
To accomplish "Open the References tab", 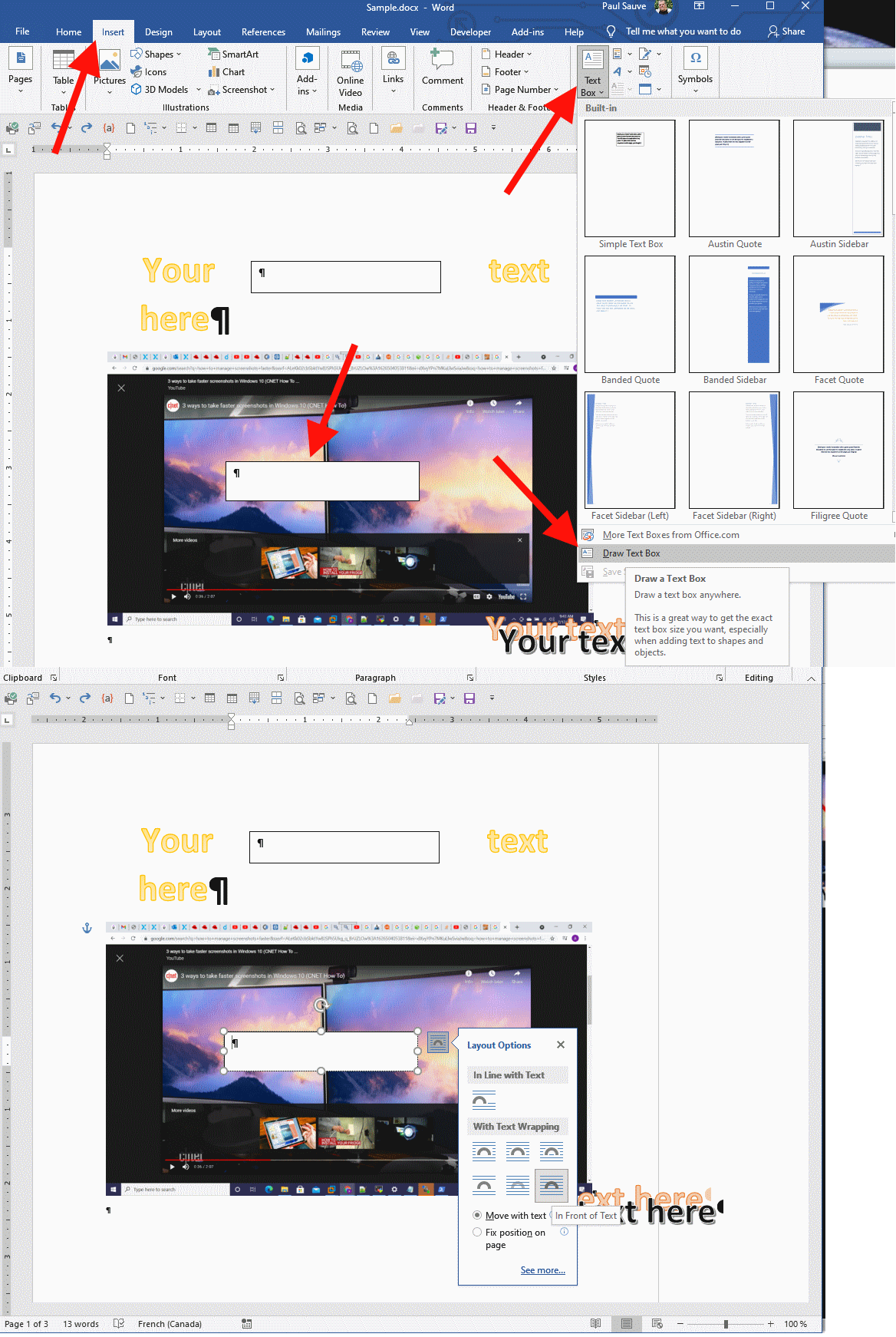I will (263, 32).
